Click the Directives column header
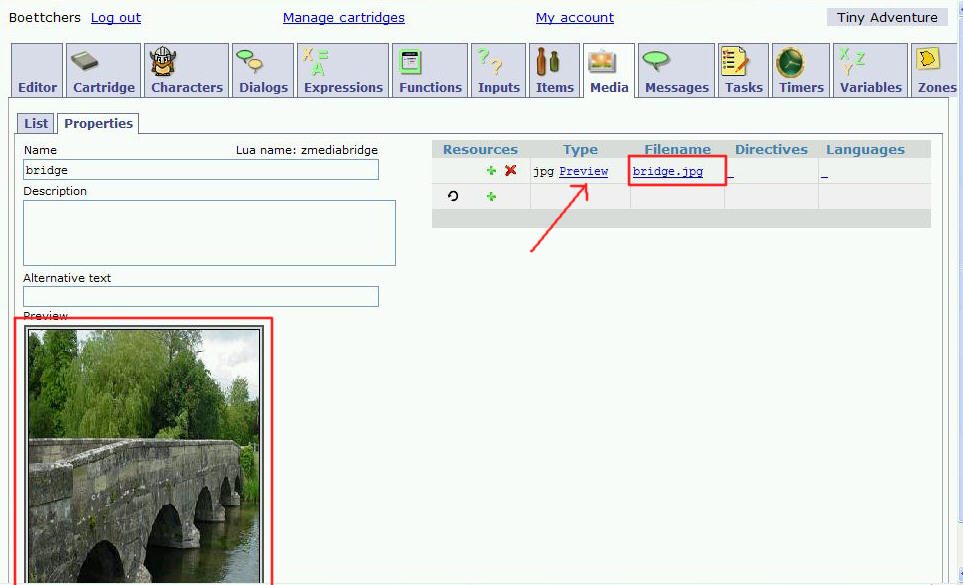 (771, 150)
